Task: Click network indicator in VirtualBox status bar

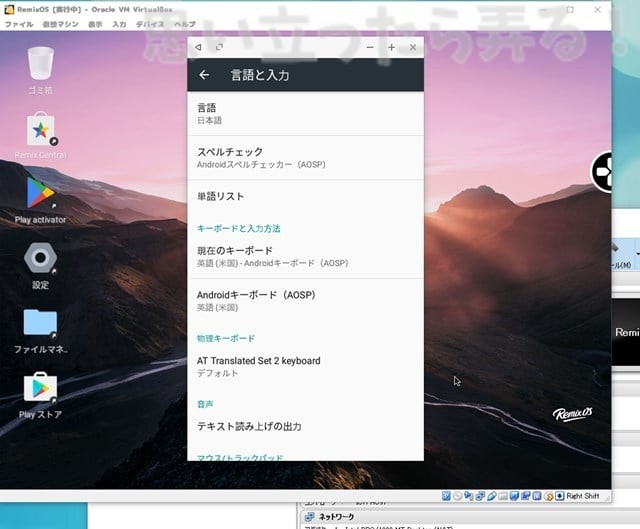Action: (x=480, y=496)
